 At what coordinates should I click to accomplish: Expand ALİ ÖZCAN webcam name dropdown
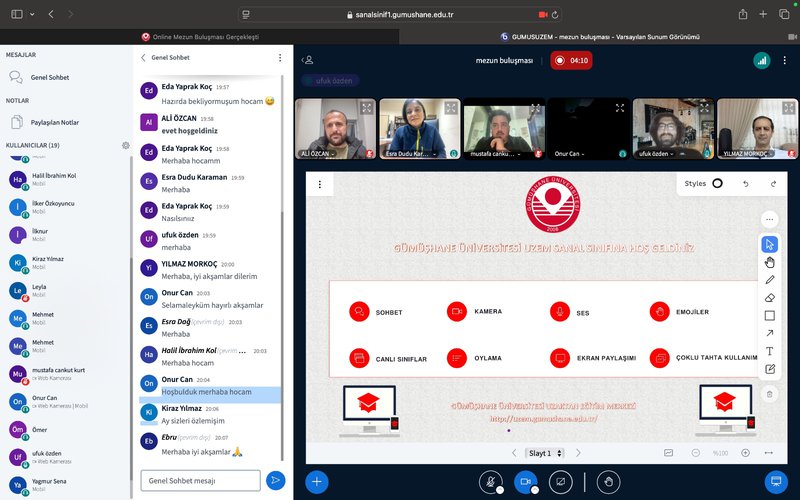[x=318, y=154]
